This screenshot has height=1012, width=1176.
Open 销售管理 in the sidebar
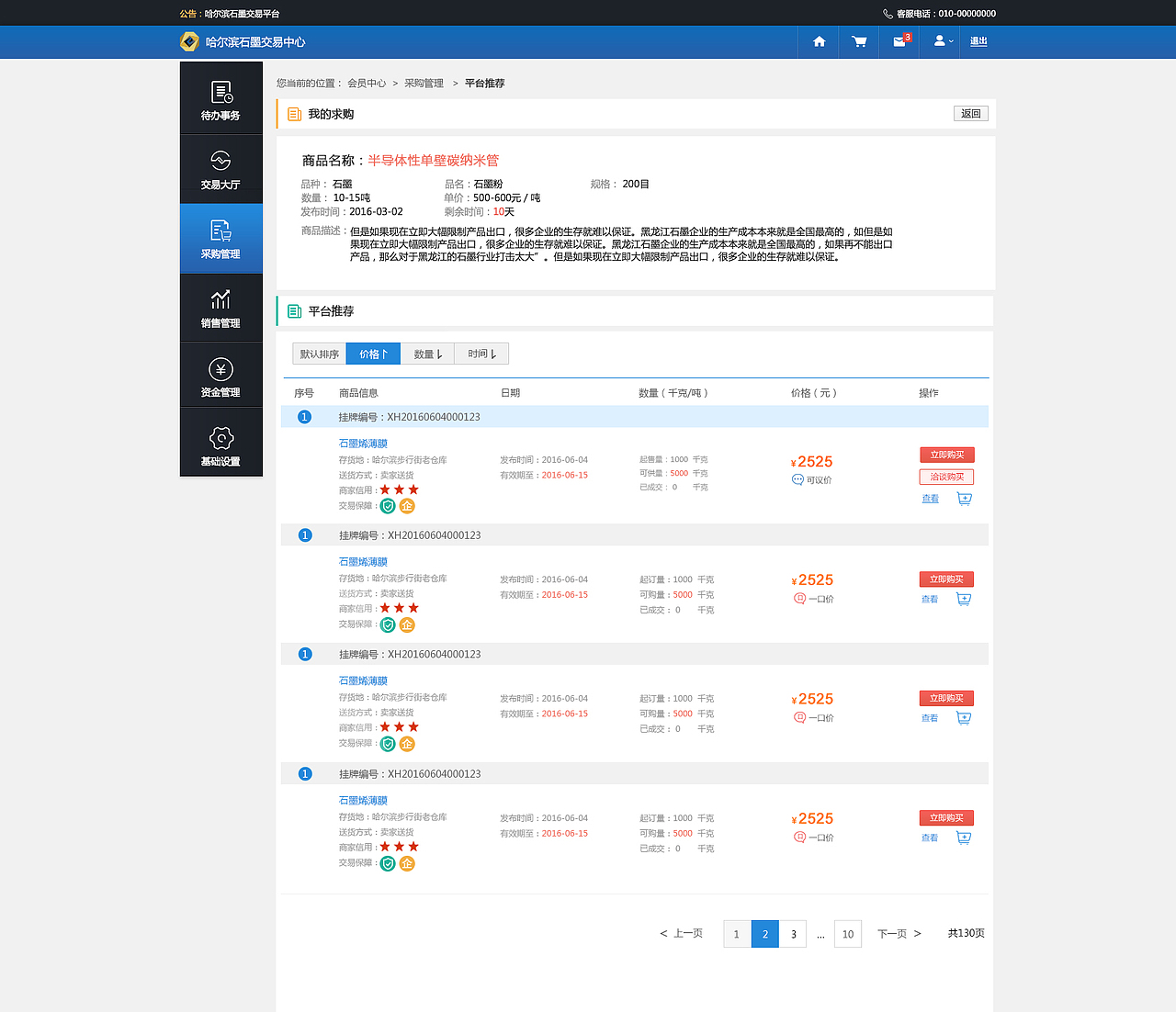pos(220,308)
